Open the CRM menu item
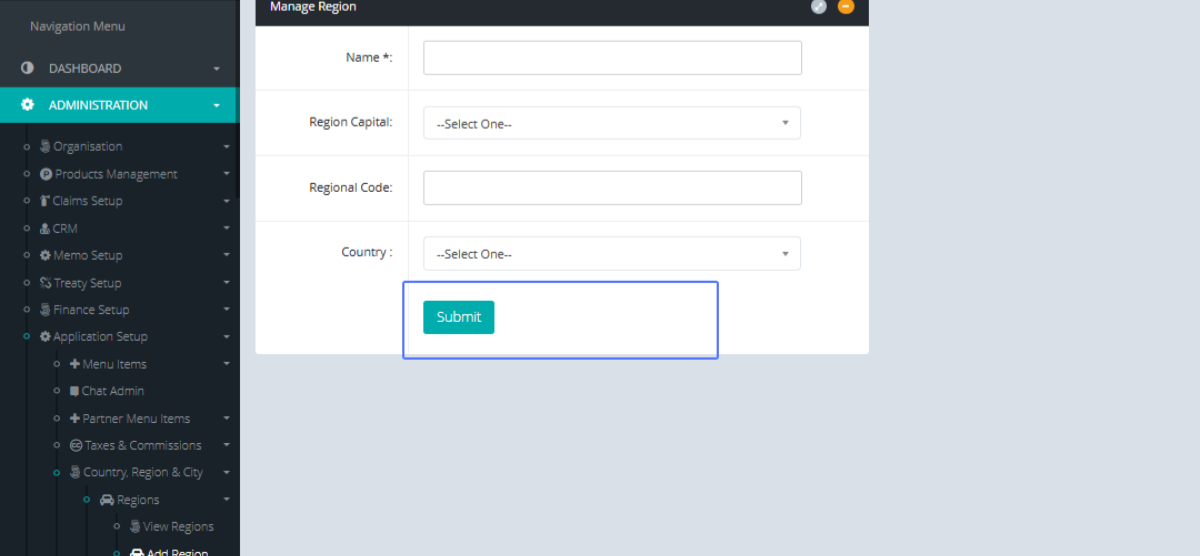Viewport: 1200px width, 556px height. pos(65,228)
